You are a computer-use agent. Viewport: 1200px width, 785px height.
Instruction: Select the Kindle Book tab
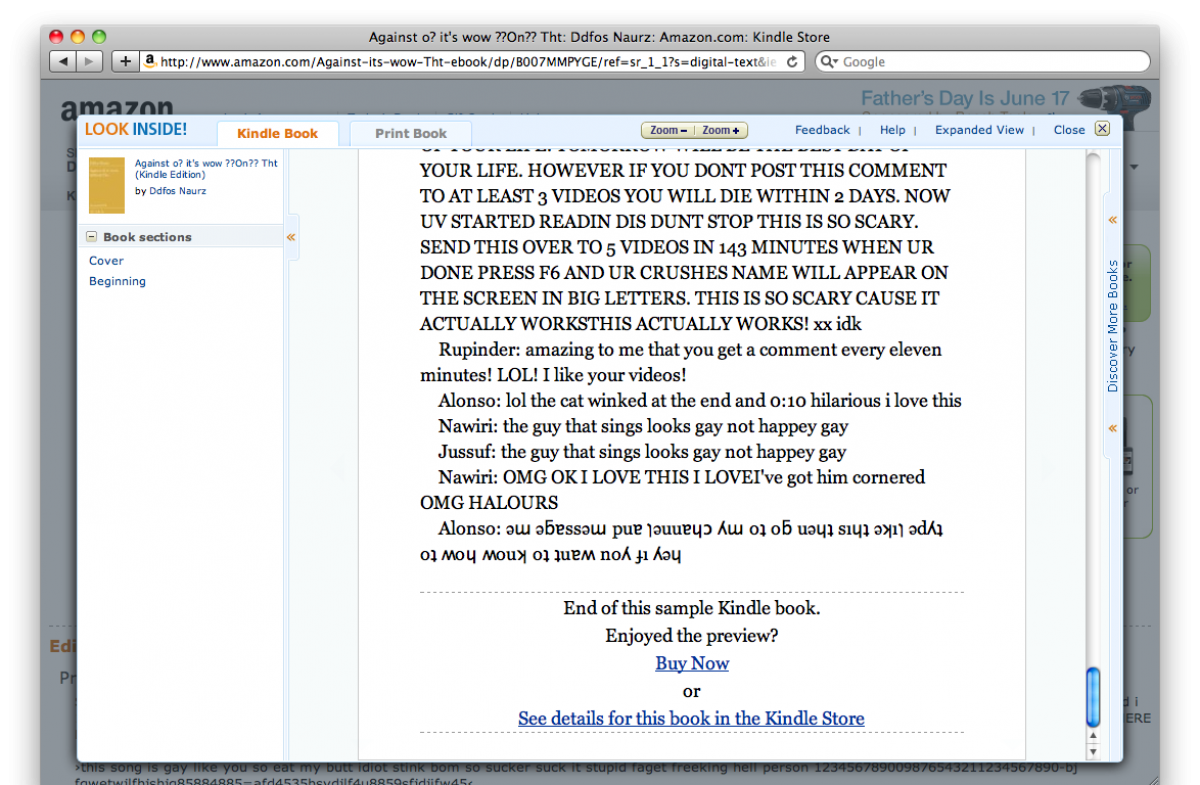tap(277, 133)
